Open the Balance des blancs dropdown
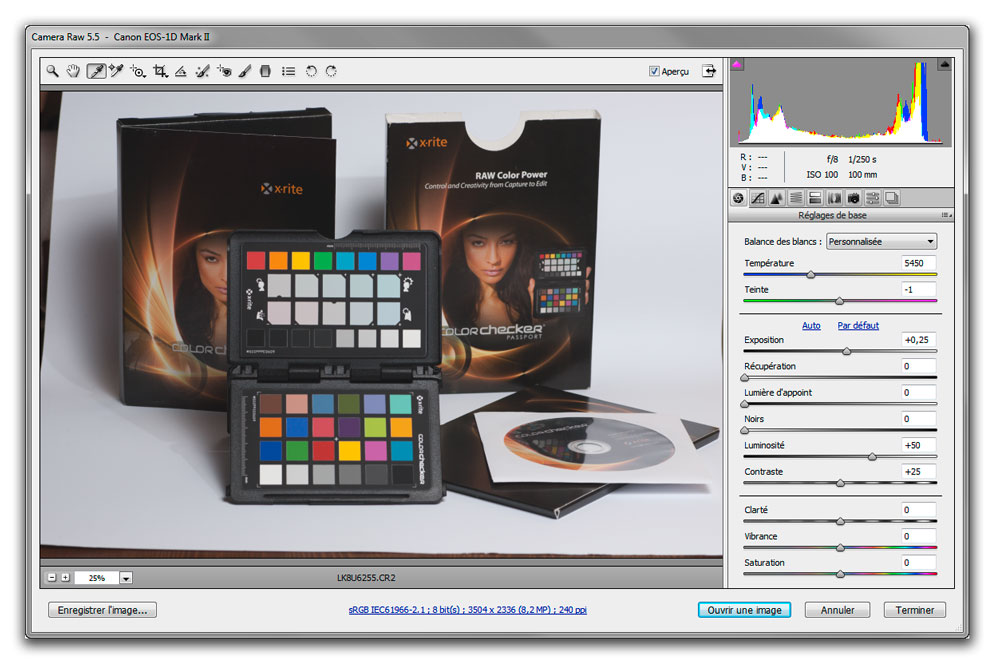Viewport: 1000px width, 670px height. (881, 242)
